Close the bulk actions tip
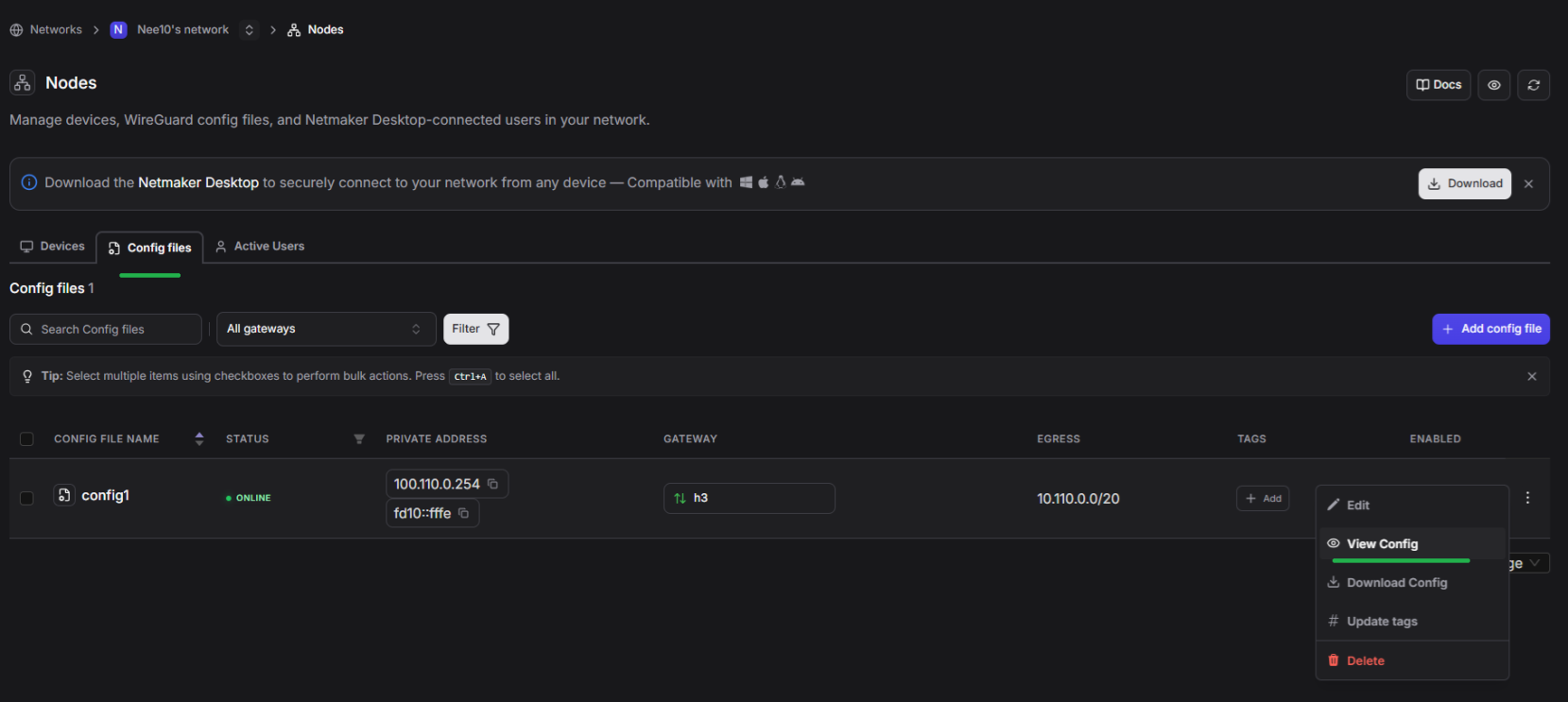Screen dimensions: 1568x702 click(x=1532, y=376)
